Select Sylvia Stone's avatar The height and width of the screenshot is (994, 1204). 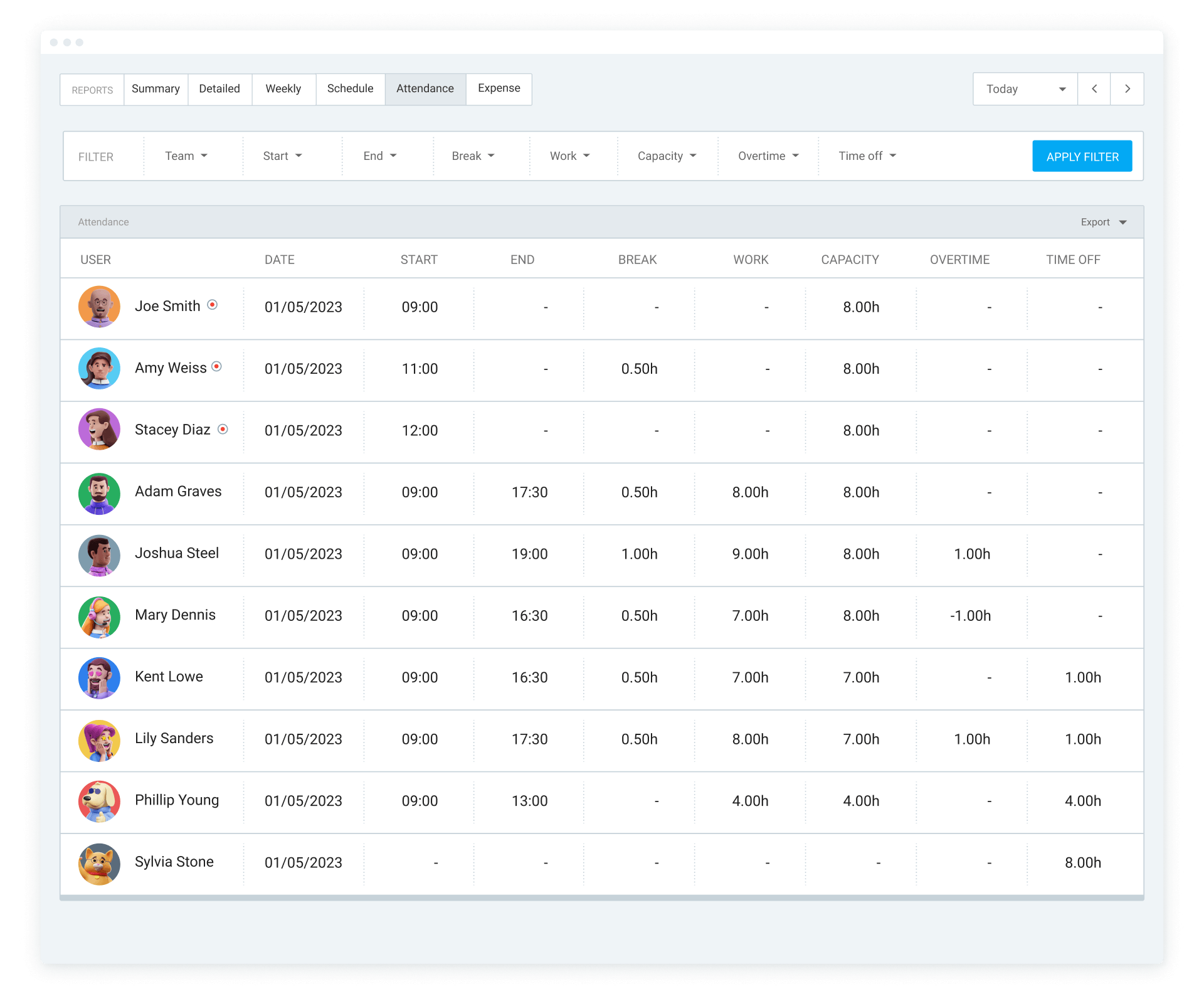pos(99,864)
